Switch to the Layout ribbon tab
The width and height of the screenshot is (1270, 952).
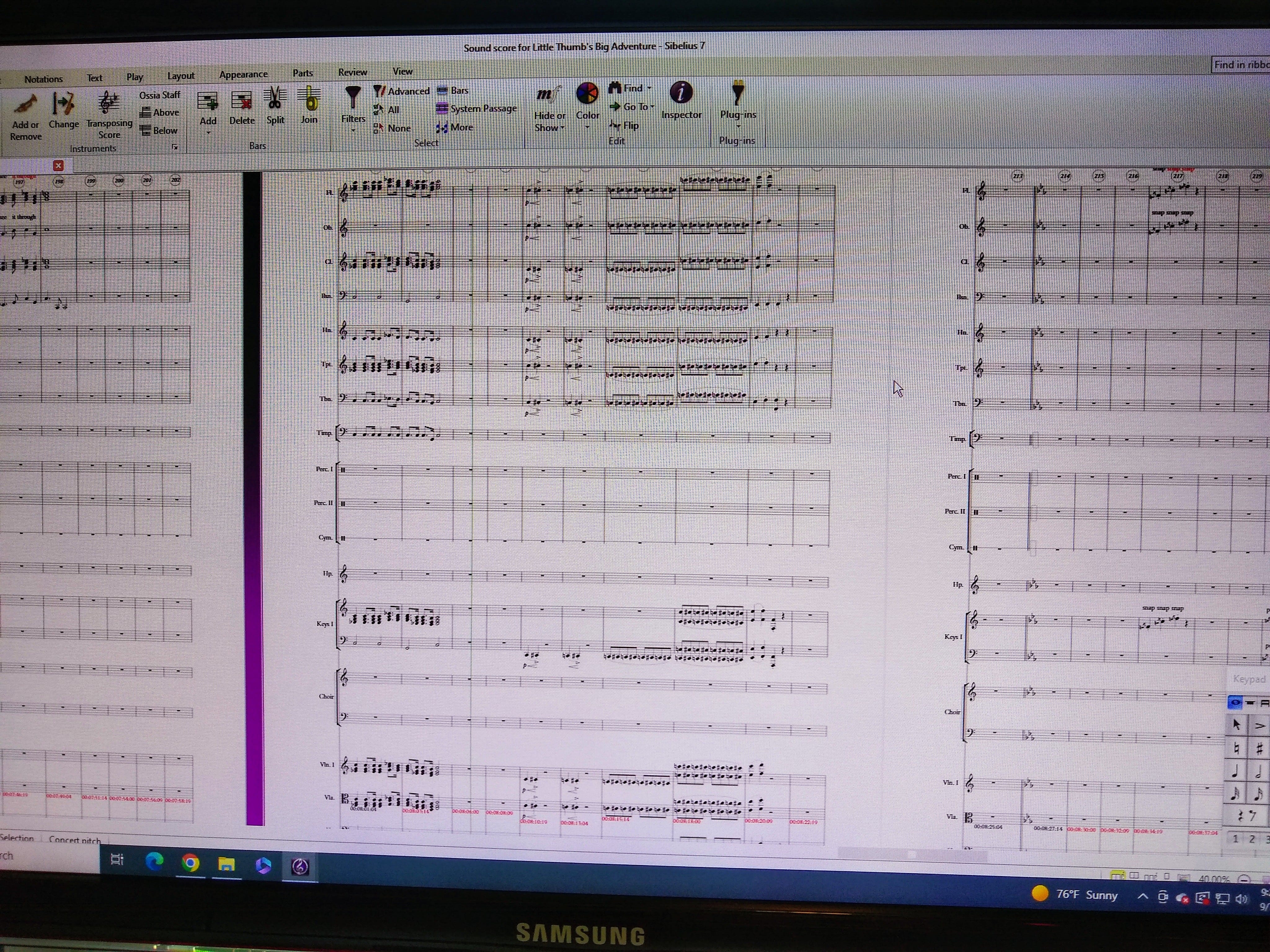click(x=181, y=76)
